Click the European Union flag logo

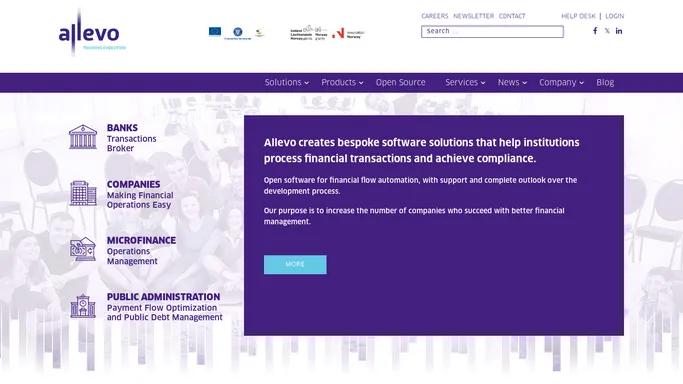pos(215,31)
